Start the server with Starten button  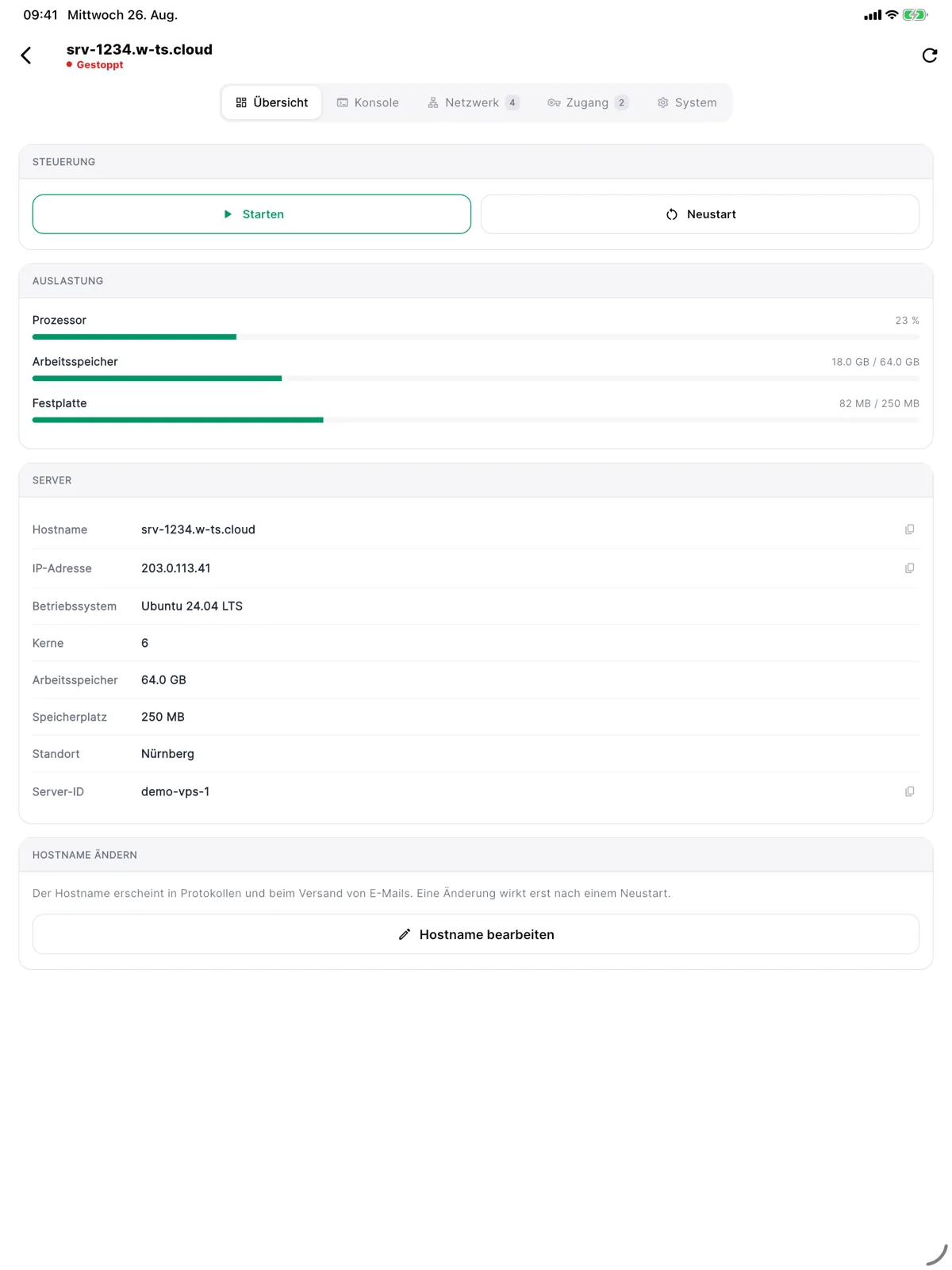click(251, 214)
